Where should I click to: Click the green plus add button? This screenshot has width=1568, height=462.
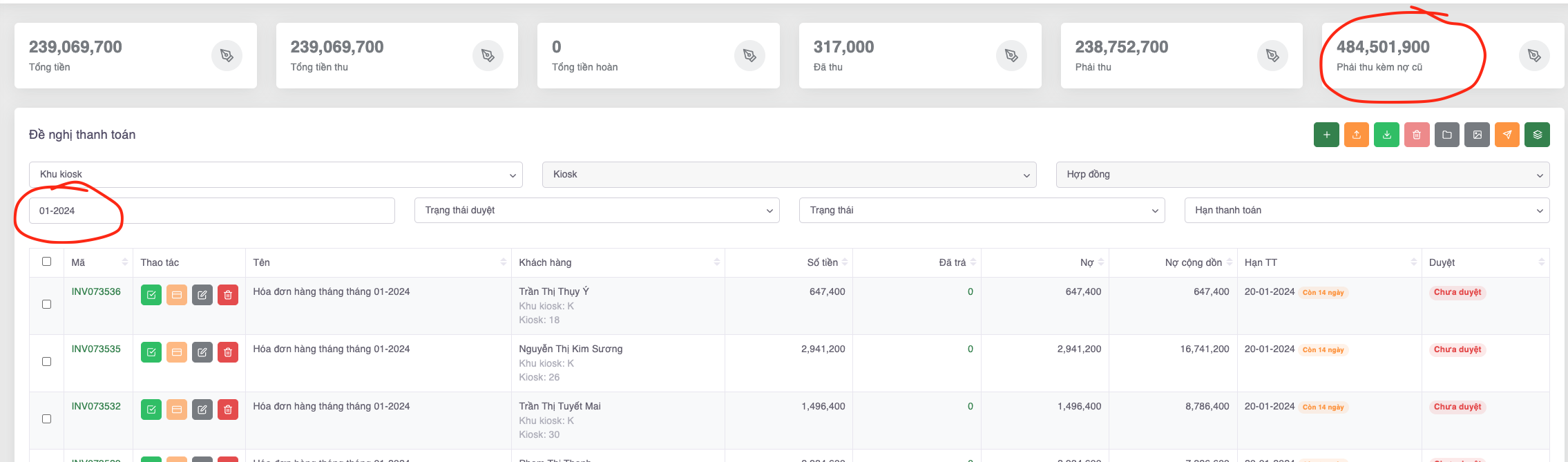pos(1326,135)
